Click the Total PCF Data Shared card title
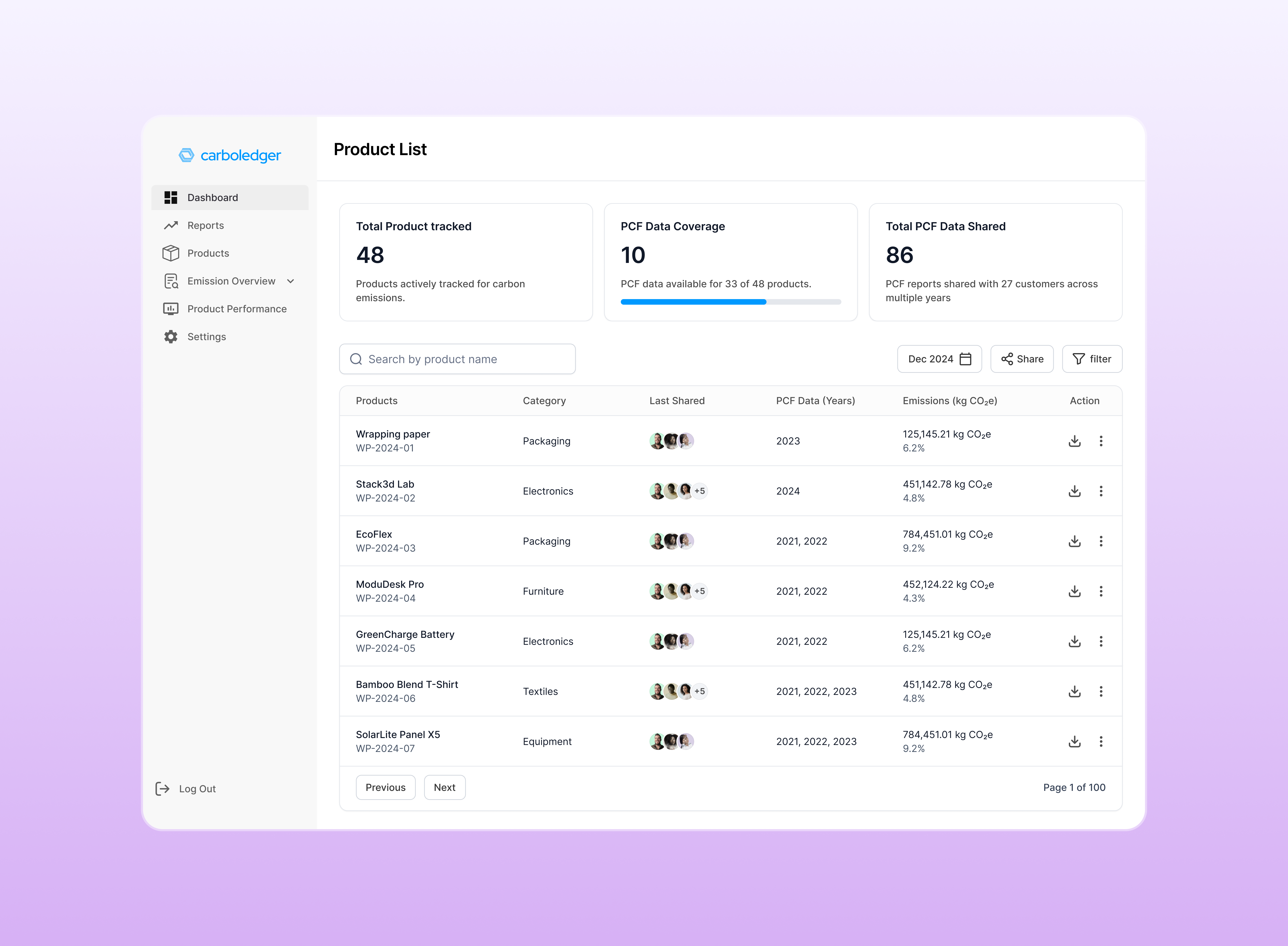Viewport: 1288px width, 946px height. [x=945, y=226]
